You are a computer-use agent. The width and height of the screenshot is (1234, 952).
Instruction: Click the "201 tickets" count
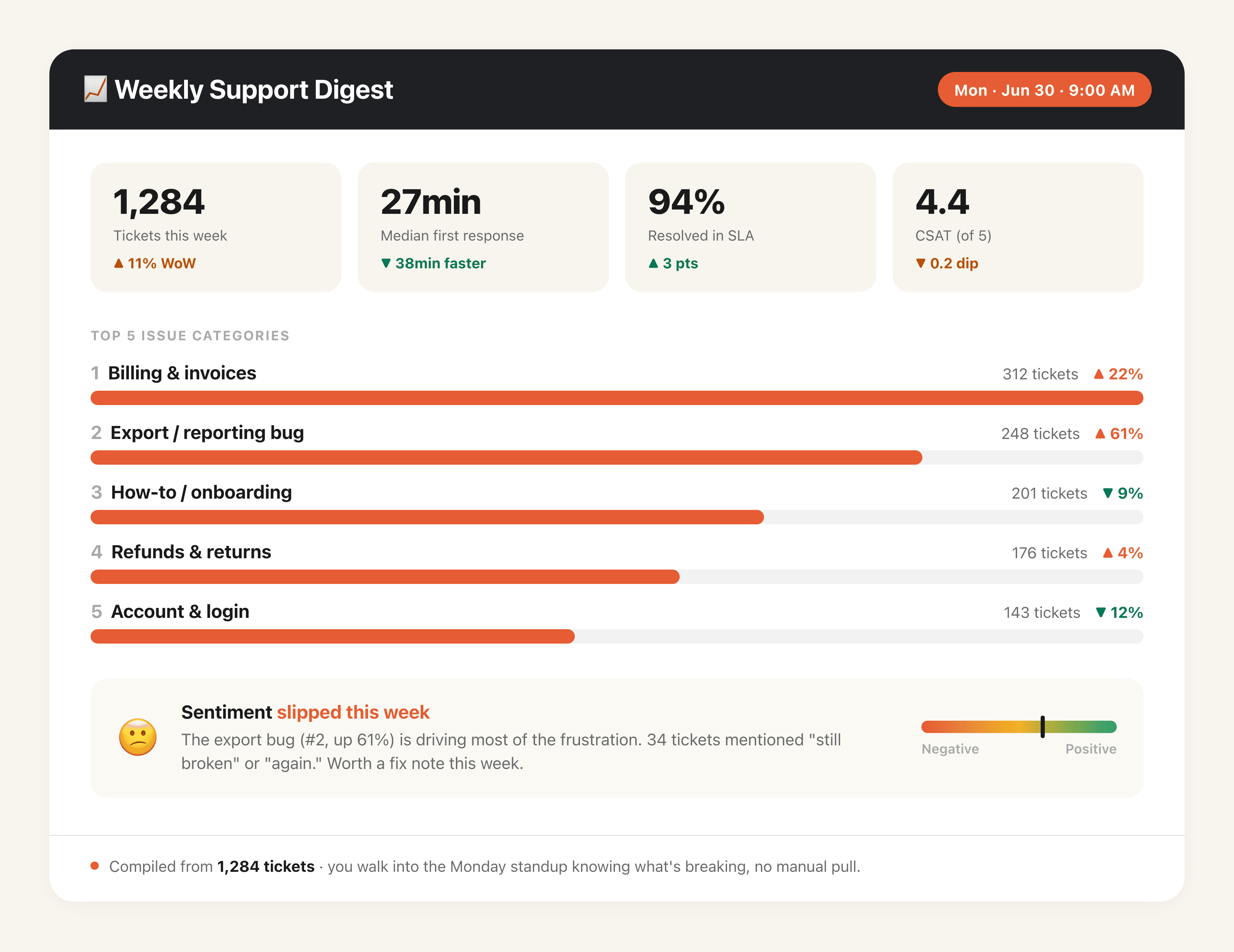pyautogui.click(x=1049, y=493)
